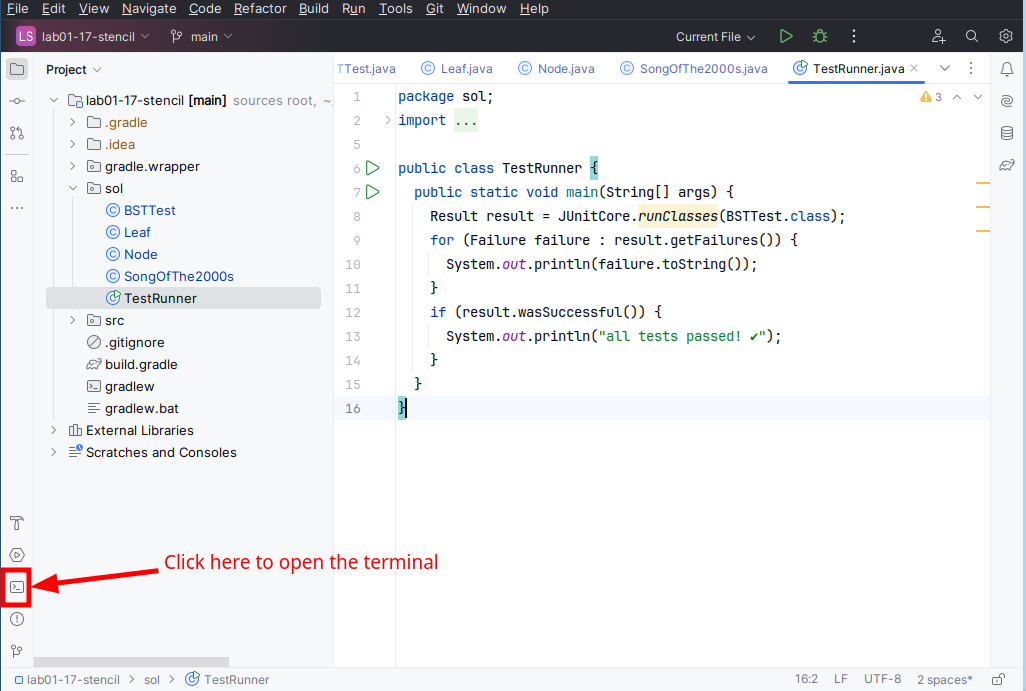
Task: Expand the .gradle folder
Action: [x=73, y=122]
